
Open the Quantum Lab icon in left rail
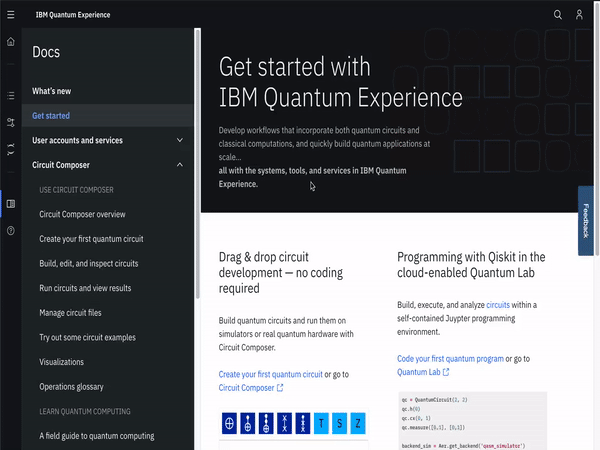pyautogui.click(x=11, y=149)
